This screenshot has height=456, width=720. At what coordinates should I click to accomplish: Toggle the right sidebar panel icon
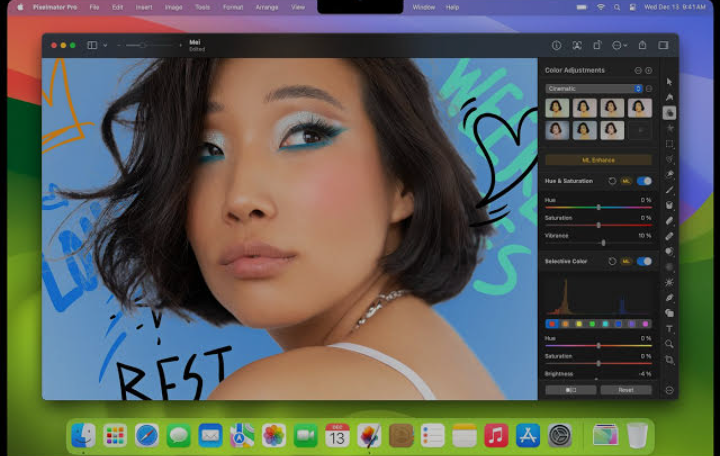click(x=663, y=45)
